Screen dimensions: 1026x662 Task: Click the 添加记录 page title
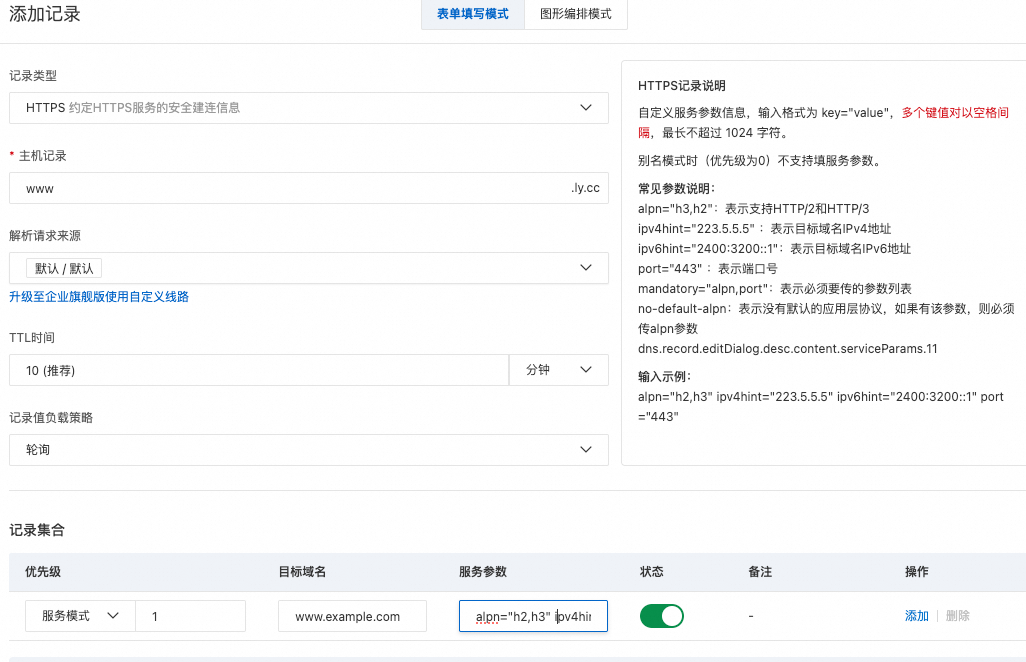pyautogui.click(x=44, y=14)
